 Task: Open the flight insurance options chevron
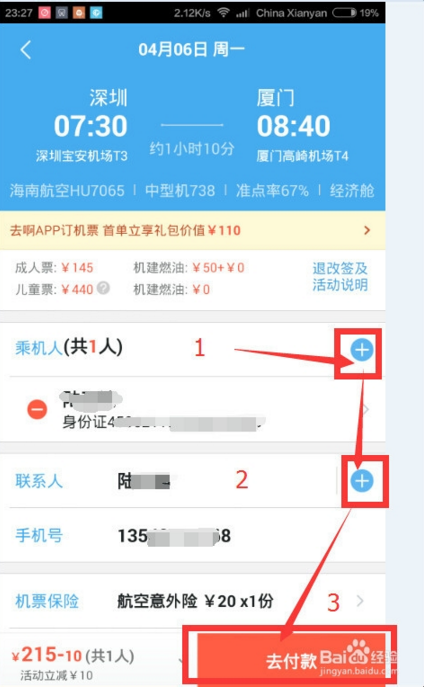click(360, 601)
